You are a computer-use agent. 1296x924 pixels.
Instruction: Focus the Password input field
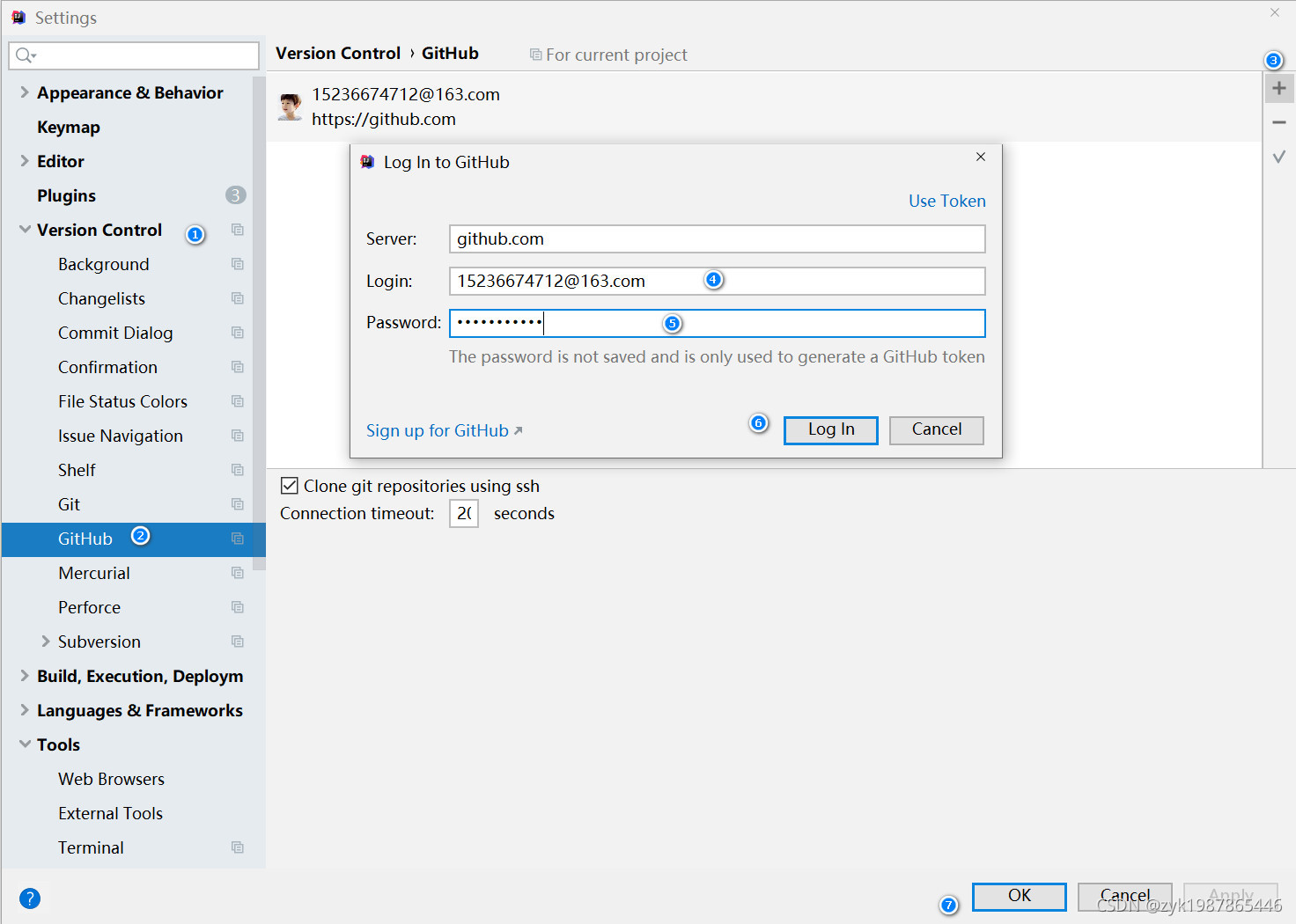click(x=718, y=323)
